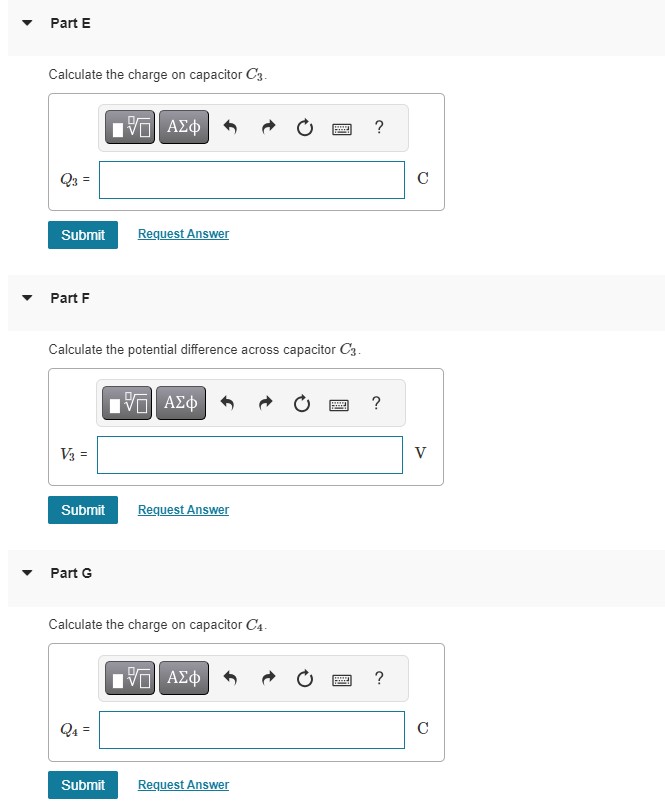Image resolution: width=665 pixels, height=803 pixels.
Task: Open Greek symbols palette in Part E
Action: (184, 127)
